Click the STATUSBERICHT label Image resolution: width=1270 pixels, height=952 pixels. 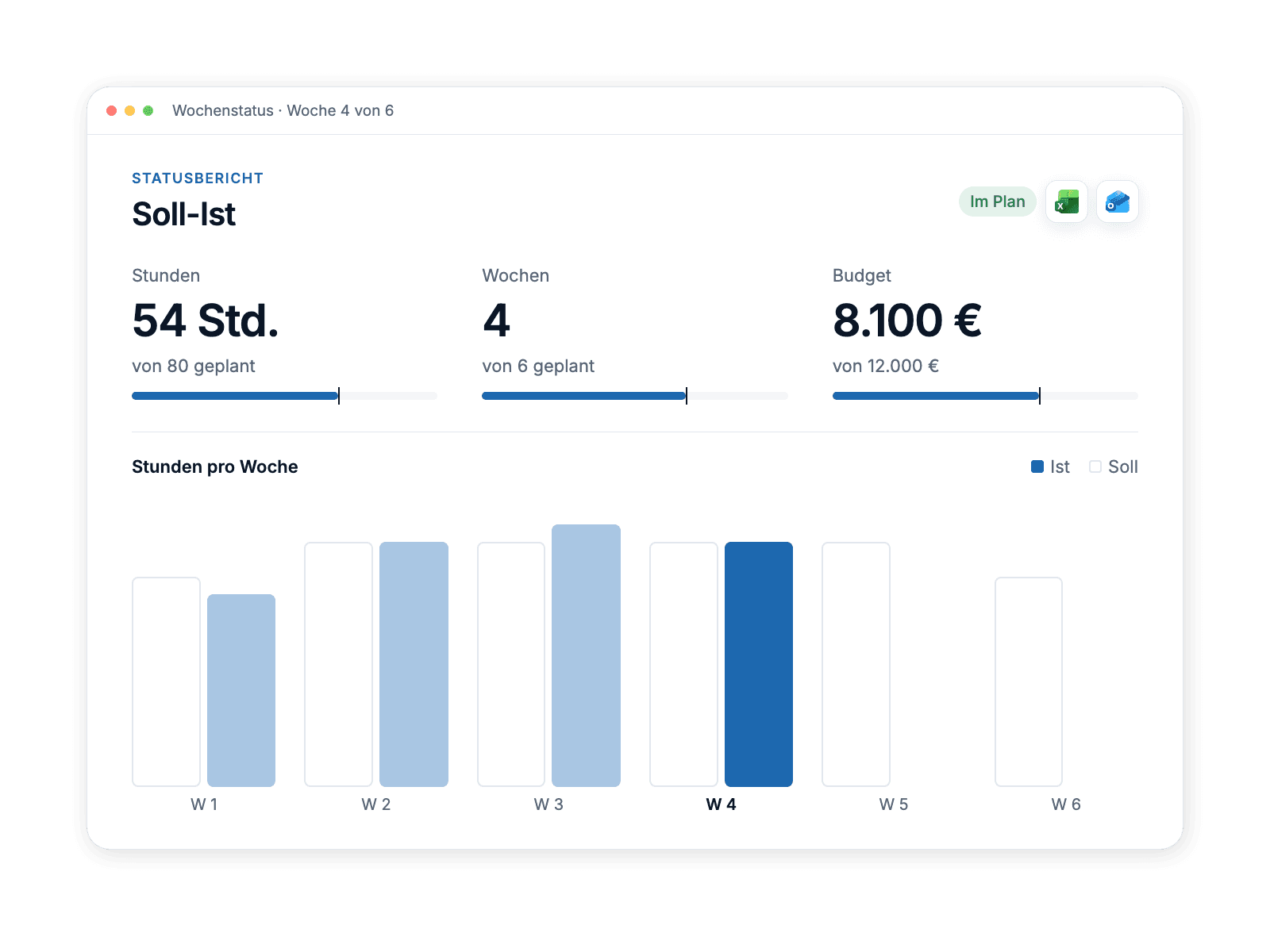point(198,178)
